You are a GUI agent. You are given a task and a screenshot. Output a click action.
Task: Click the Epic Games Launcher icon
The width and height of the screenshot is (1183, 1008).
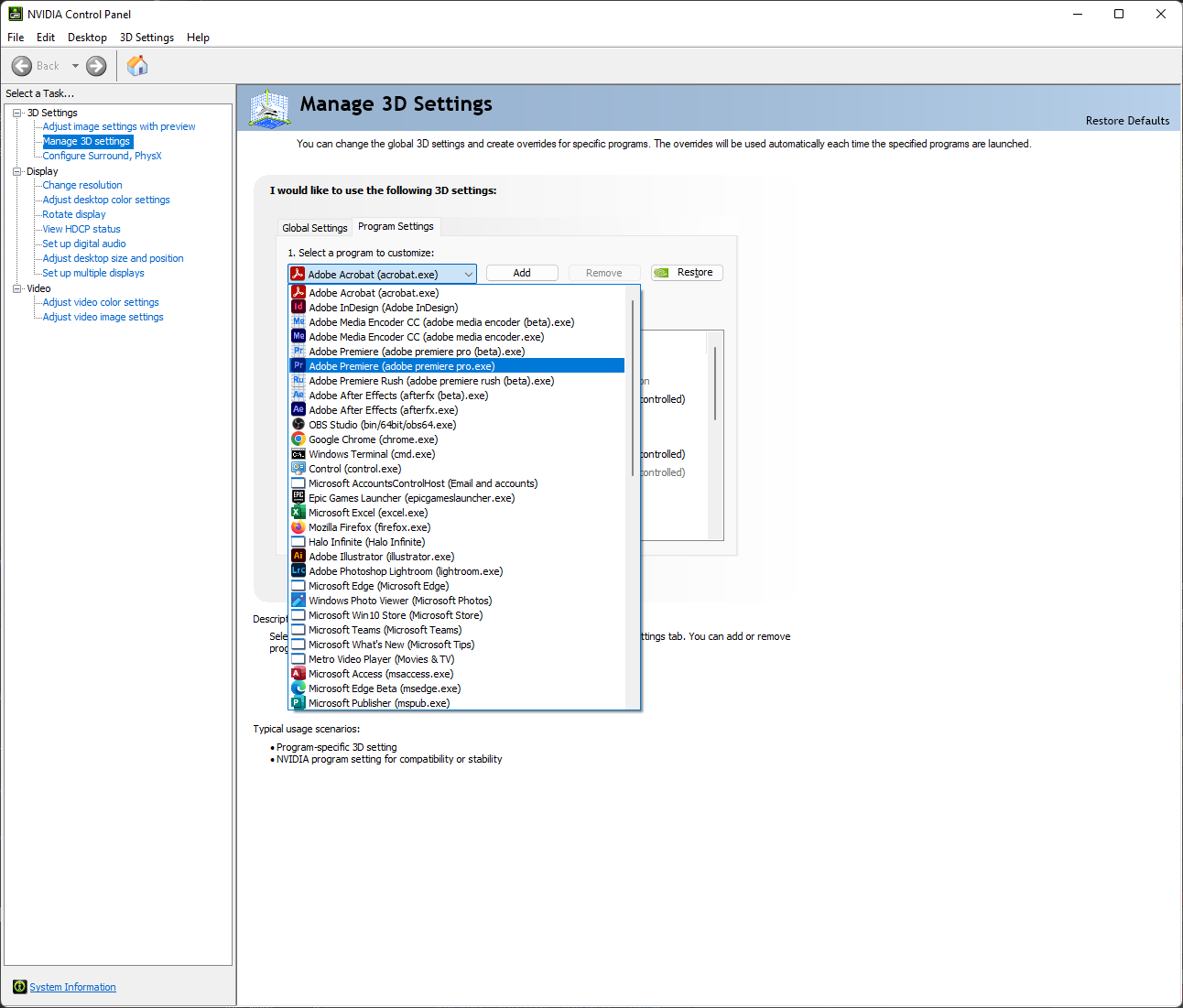click(298, 498)
